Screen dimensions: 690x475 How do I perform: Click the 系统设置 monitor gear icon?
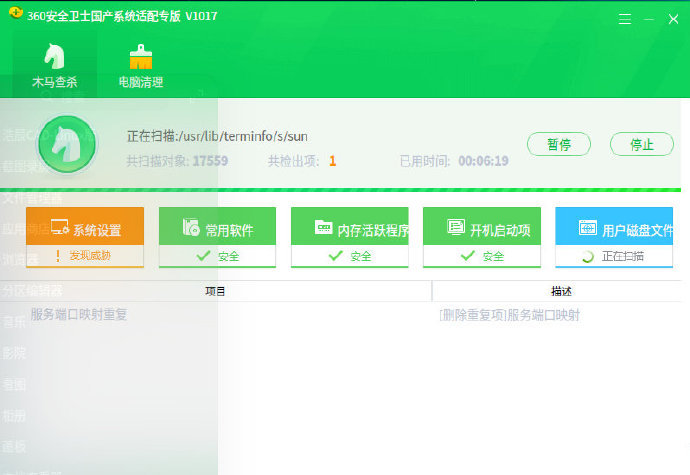tap(59, 227)
